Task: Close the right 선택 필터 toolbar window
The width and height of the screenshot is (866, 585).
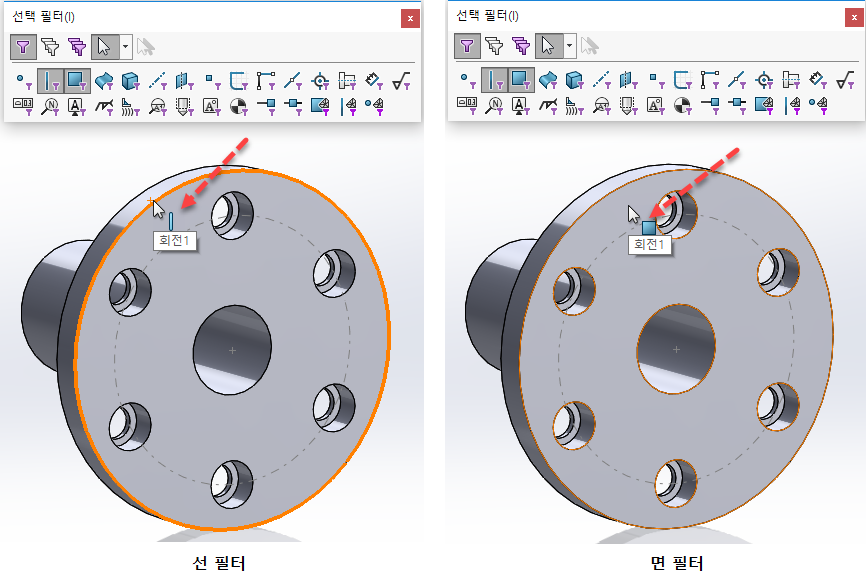Action: tap(854, 18)
